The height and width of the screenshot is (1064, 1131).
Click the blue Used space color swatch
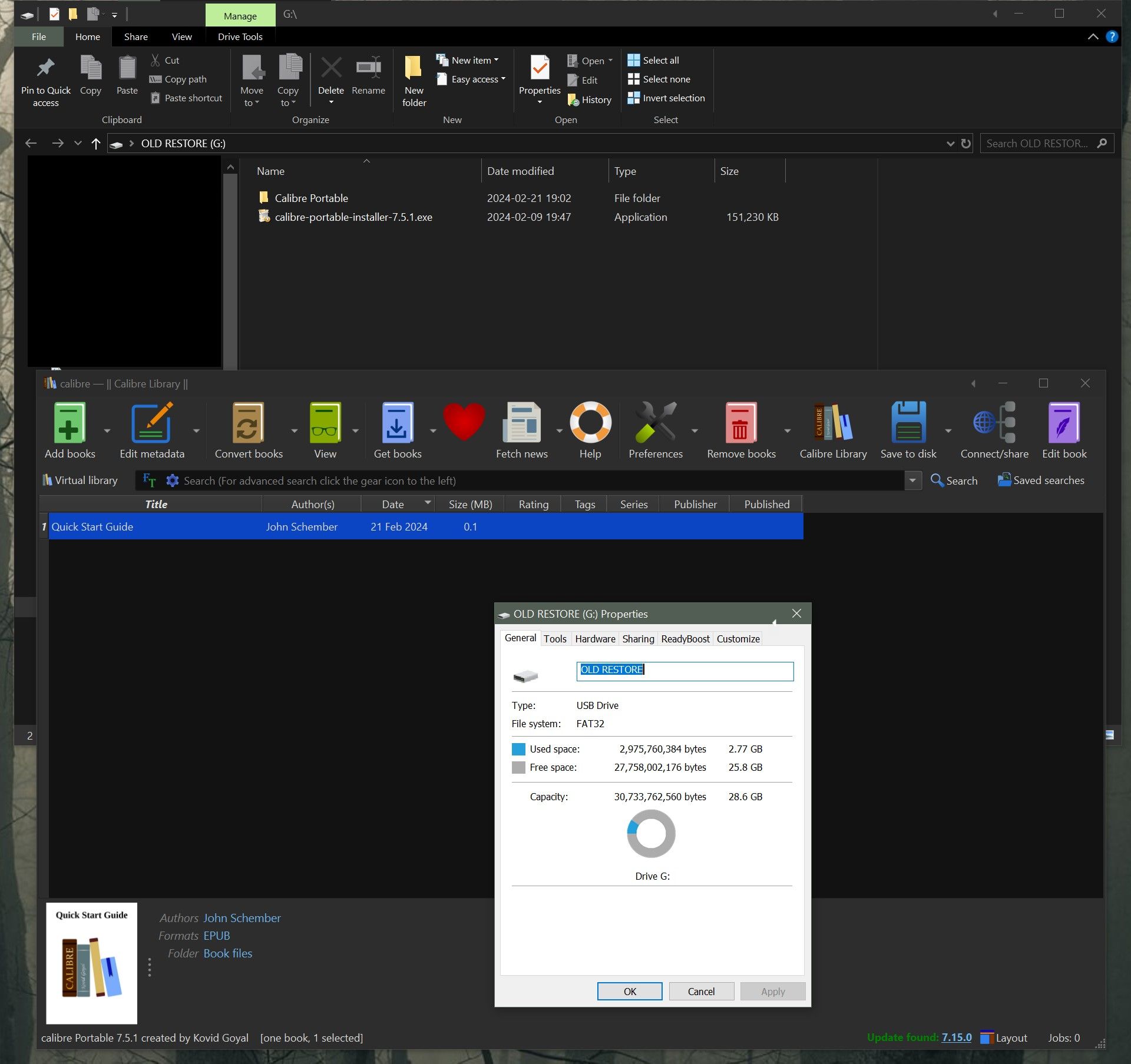point(518,749)
